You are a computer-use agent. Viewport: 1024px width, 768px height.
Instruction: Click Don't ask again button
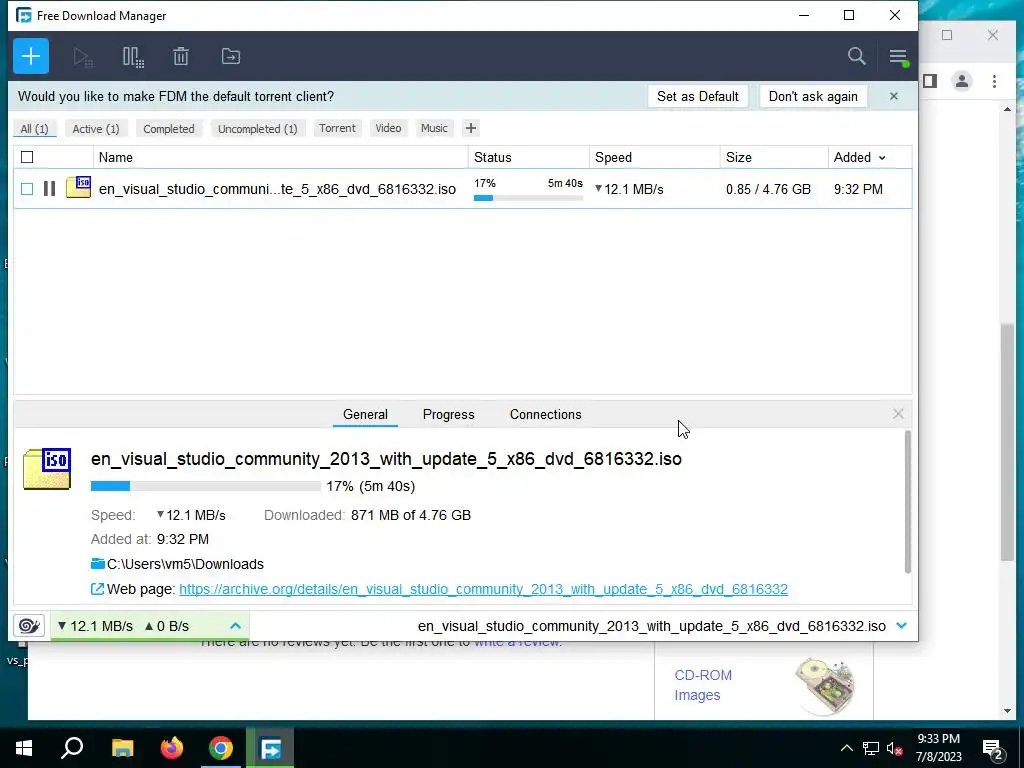pyautogui.click(x=813, y=97)
